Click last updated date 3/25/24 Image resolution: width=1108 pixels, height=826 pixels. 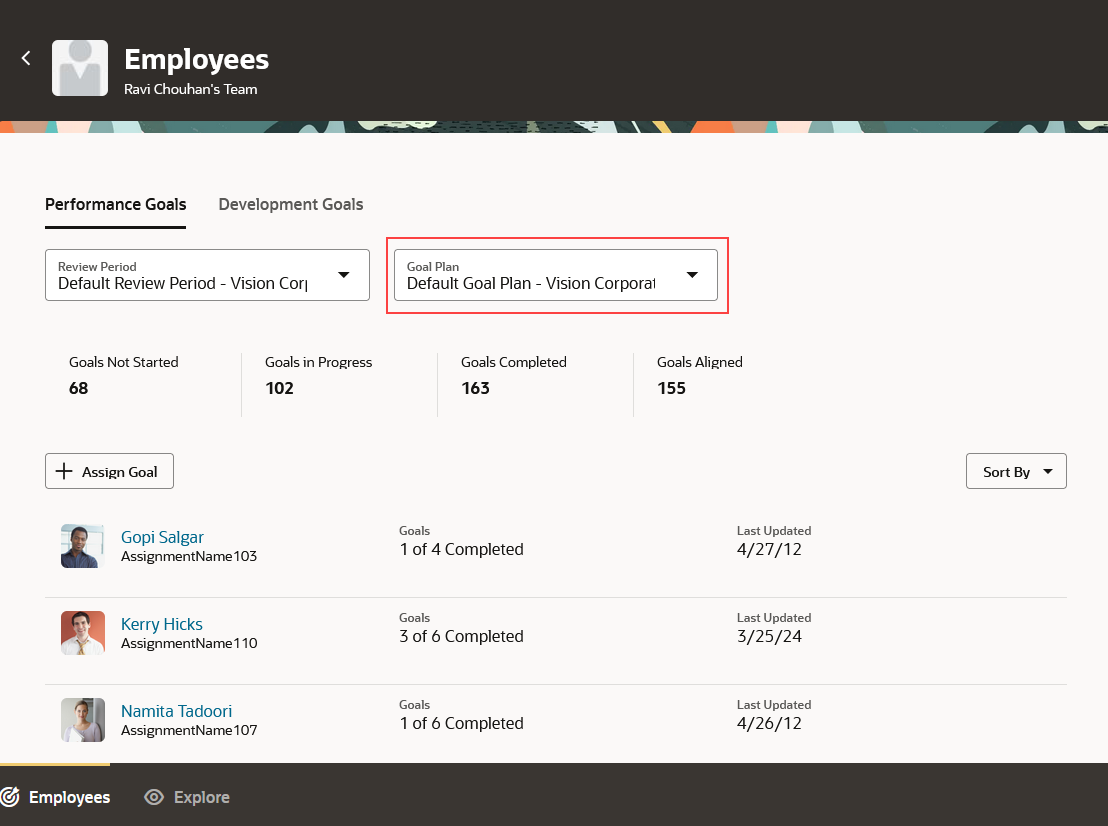(x=769, y=636)
